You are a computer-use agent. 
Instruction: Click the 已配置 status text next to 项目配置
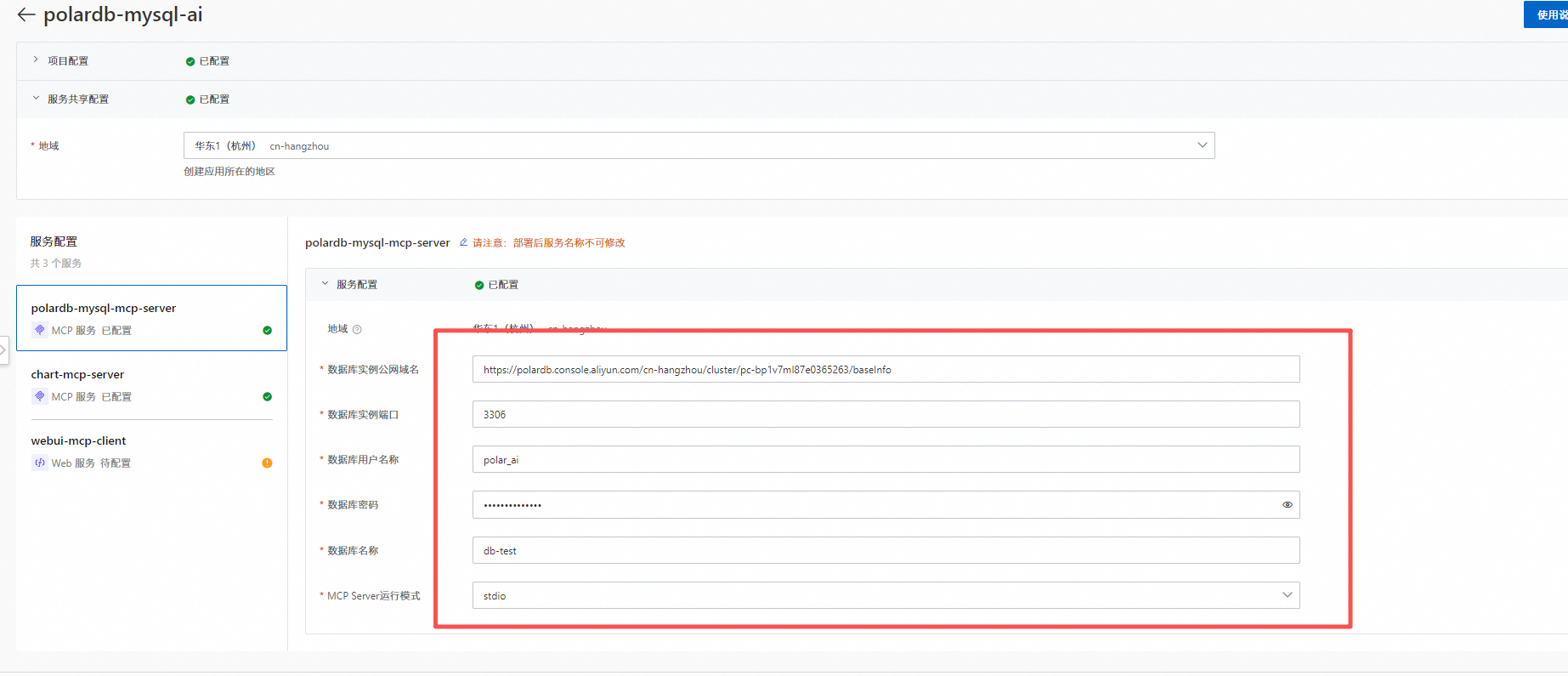[214, 61]
